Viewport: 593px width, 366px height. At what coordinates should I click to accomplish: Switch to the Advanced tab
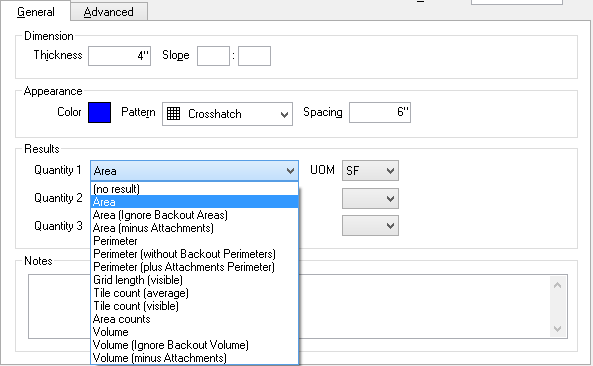(x=109, y=12)
